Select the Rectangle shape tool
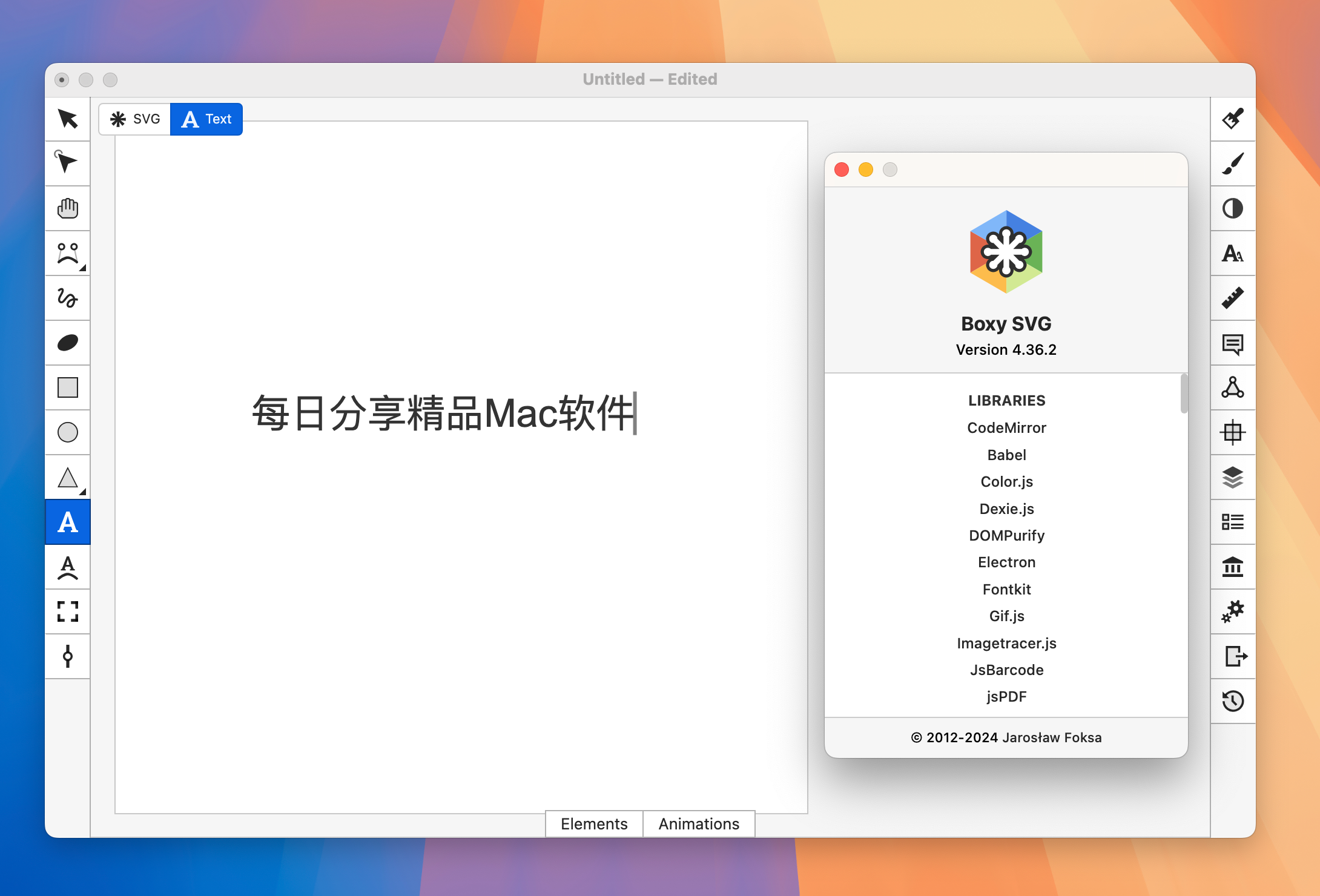 (67, 388)
